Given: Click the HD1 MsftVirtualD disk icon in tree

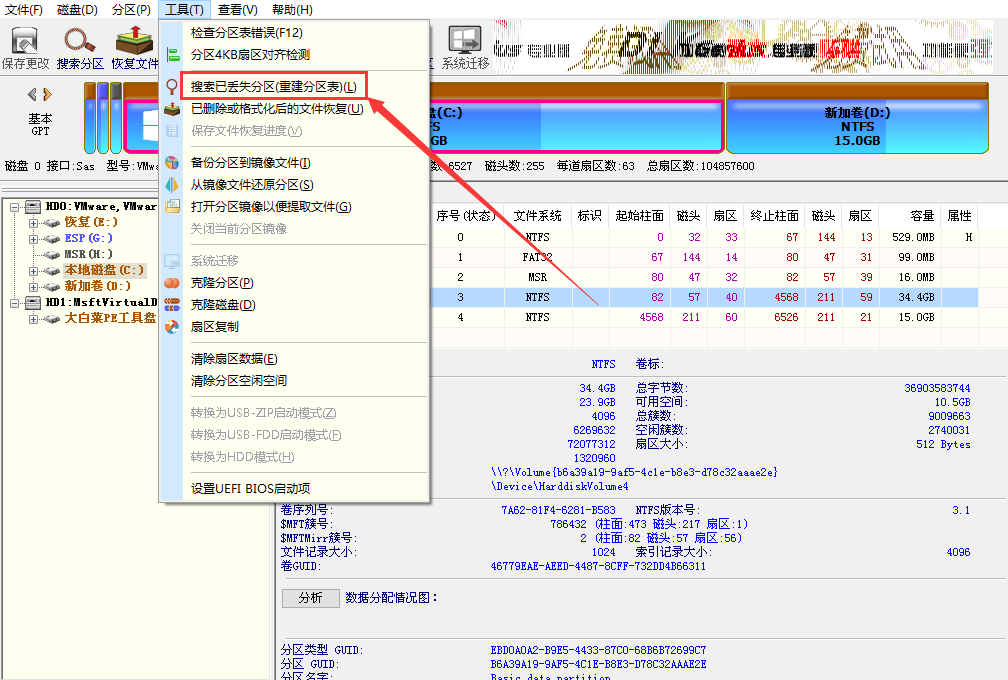Looking at the screenshot, I should pos(33,302).
